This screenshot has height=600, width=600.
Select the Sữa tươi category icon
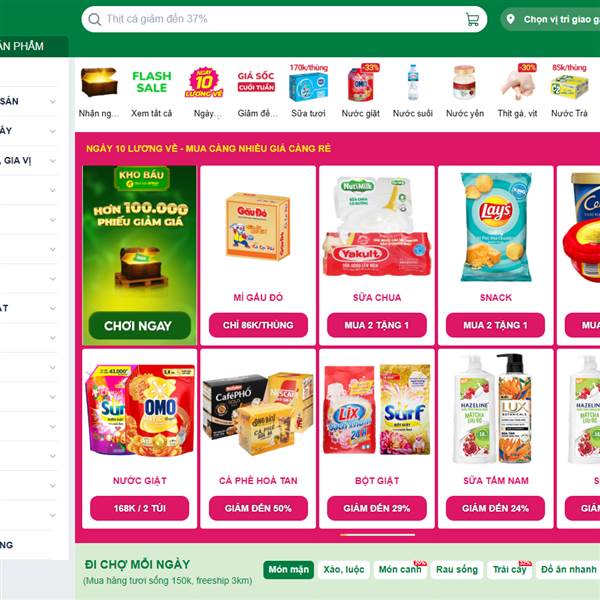pos(308,83)
